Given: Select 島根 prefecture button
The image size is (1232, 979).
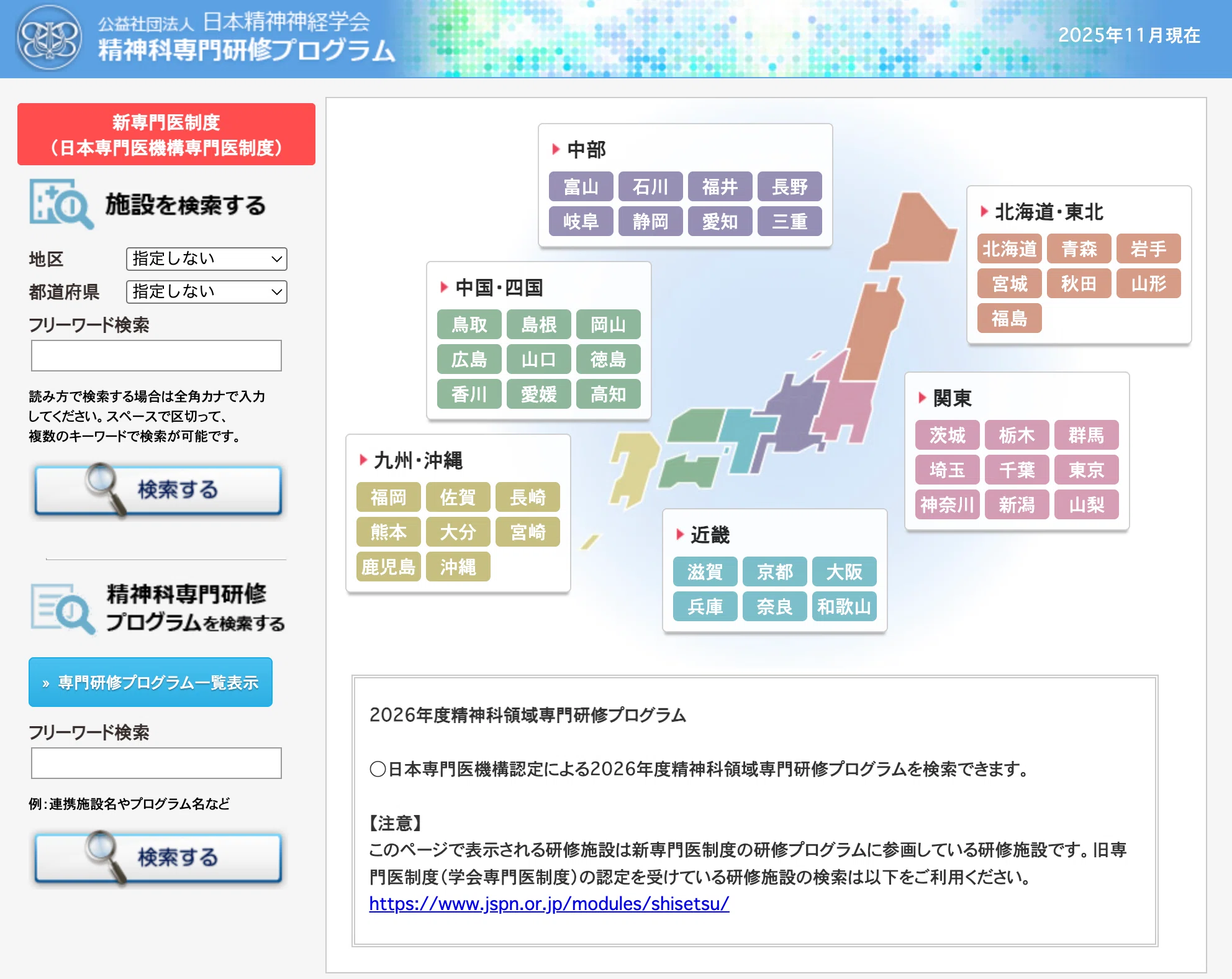Looking at the screenshot, I should click(539, 324).
